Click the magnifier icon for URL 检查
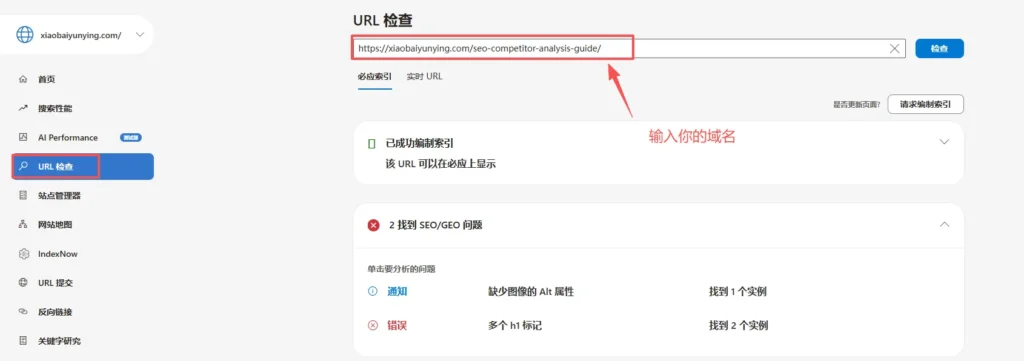 pyautogui.click(x=24, y=166)
